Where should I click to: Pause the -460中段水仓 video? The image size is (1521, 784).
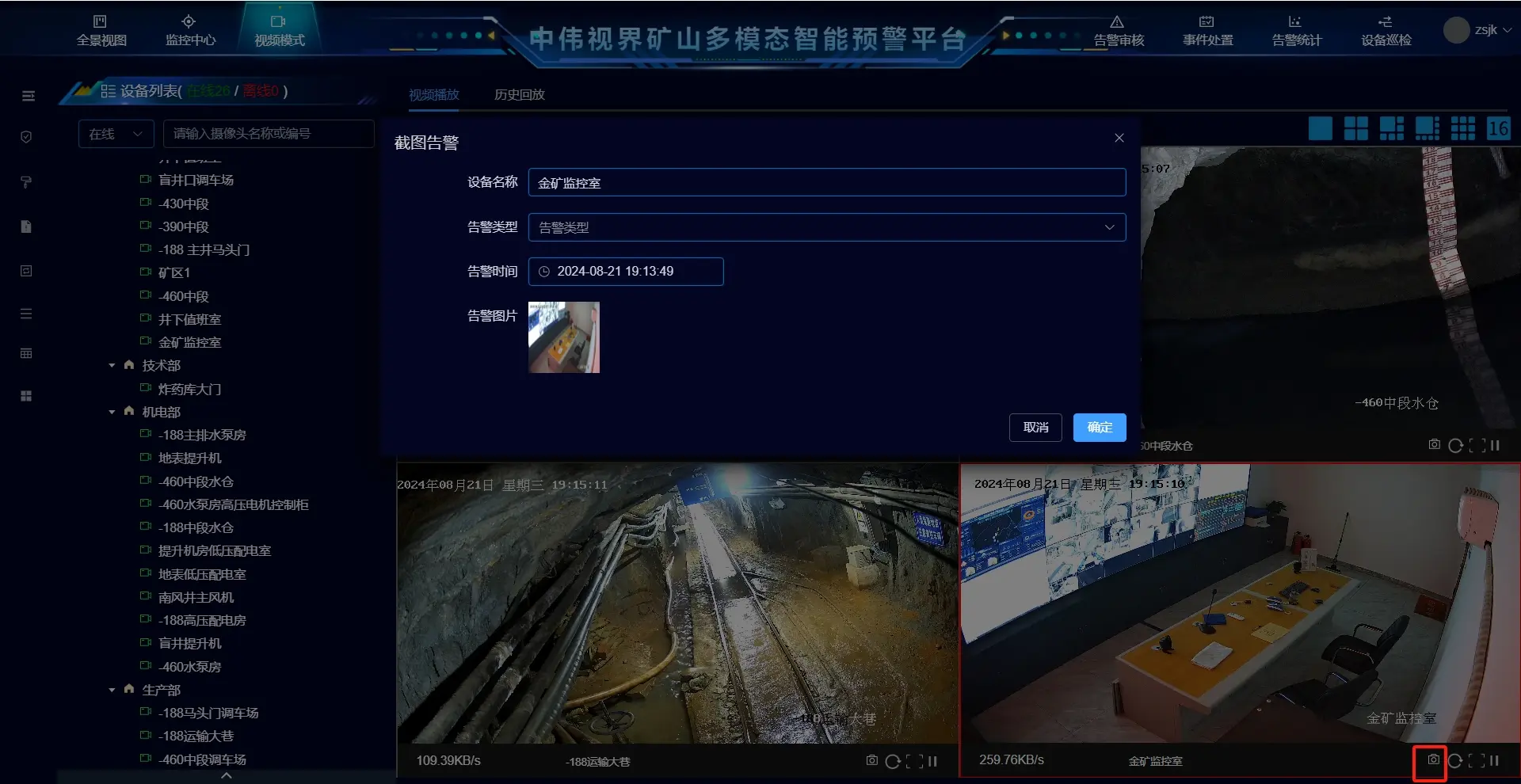pos(1495,445)
